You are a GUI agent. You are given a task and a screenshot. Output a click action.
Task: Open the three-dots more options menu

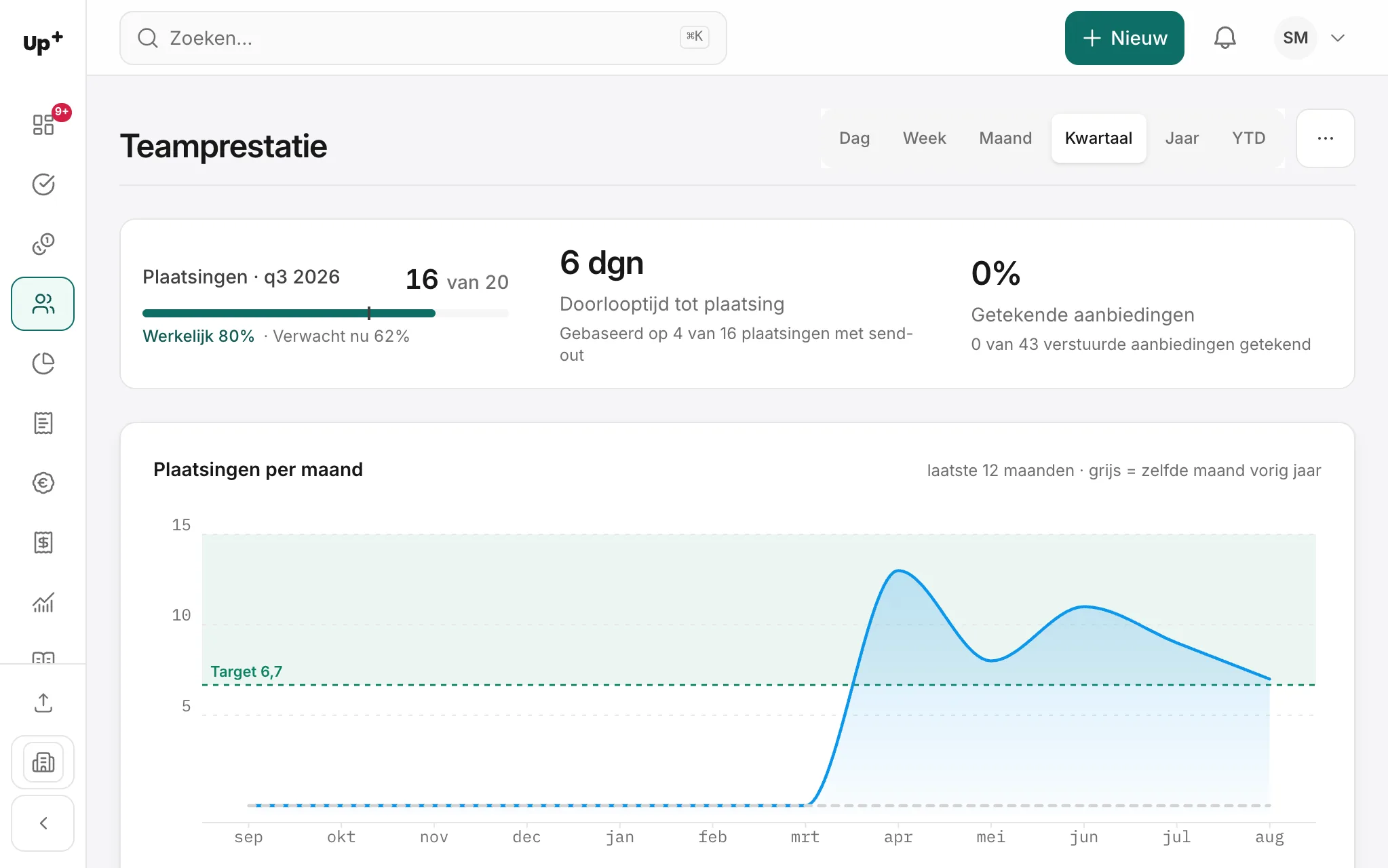pyautogui.click(x=1325, y=138)
